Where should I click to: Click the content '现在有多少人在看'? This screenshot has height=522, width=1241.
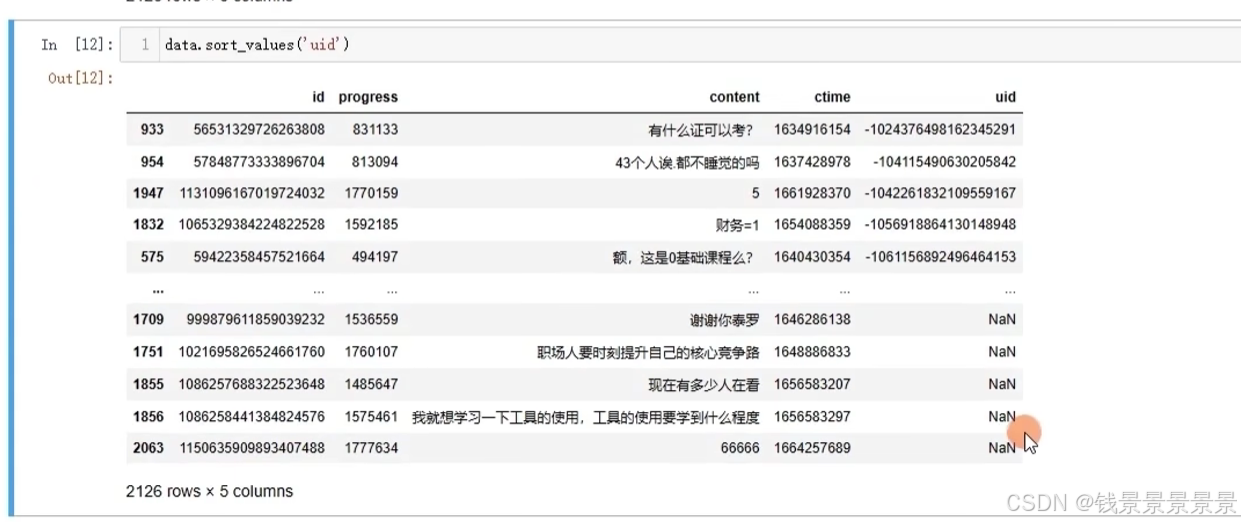point(704,384)
